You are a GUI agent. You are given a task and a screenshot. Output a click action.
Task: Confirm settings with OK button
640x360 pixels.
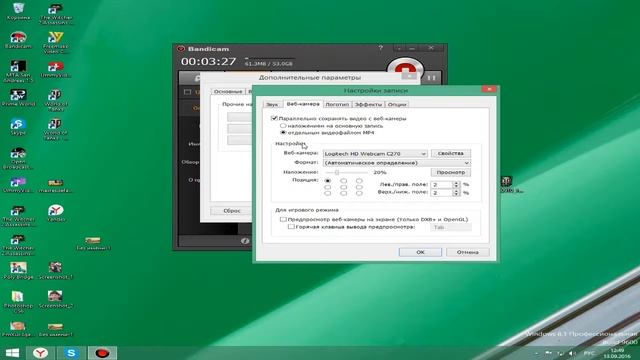click(x=420, y=252)
